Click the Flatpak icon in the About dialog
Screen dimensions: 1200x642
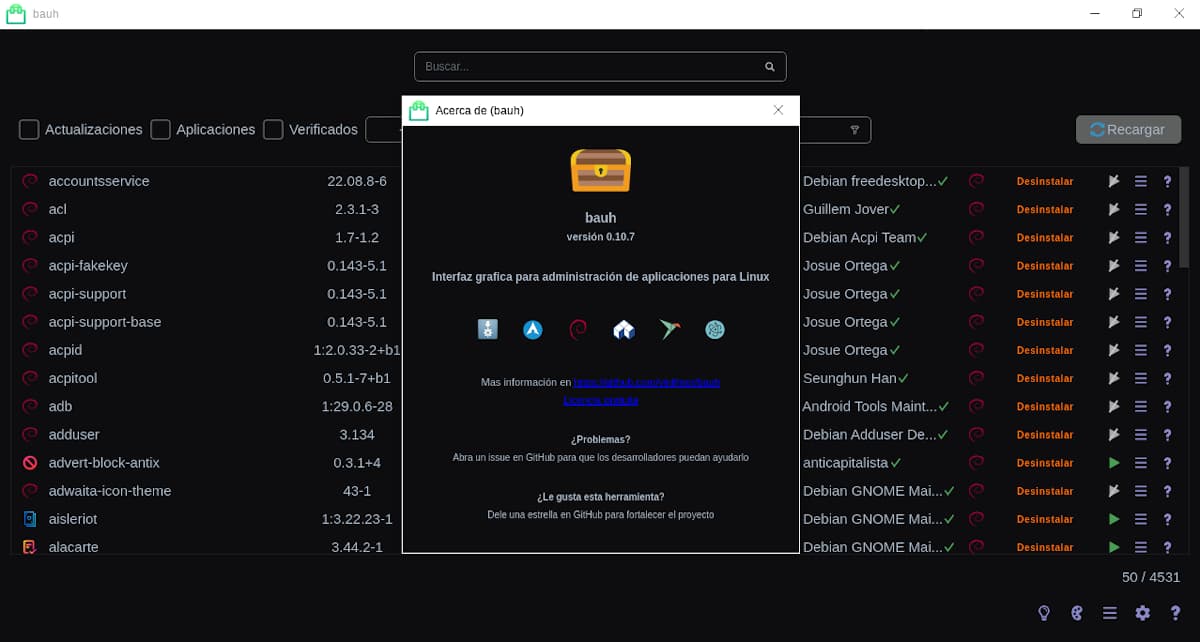(624, 329)
